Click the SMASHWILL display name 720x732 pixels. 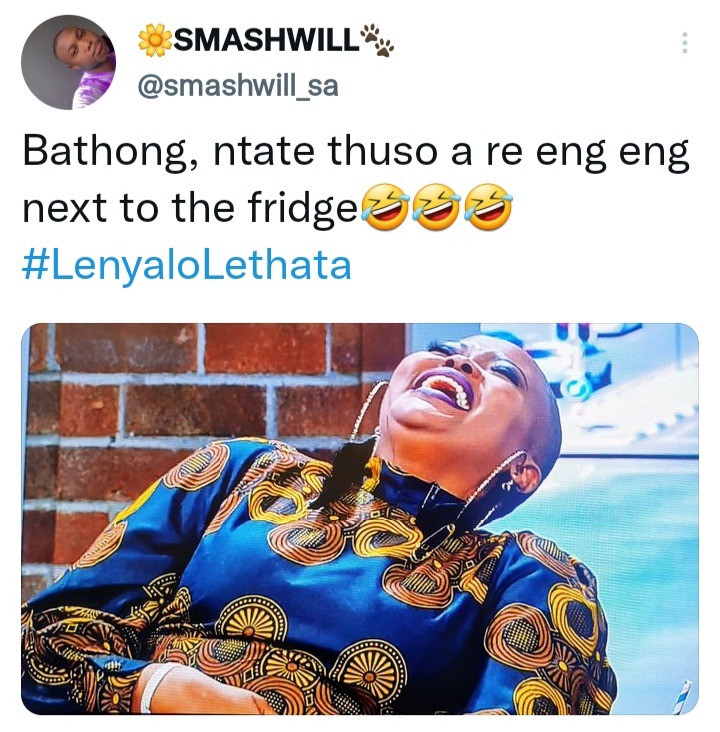click(x=266, y=40)
